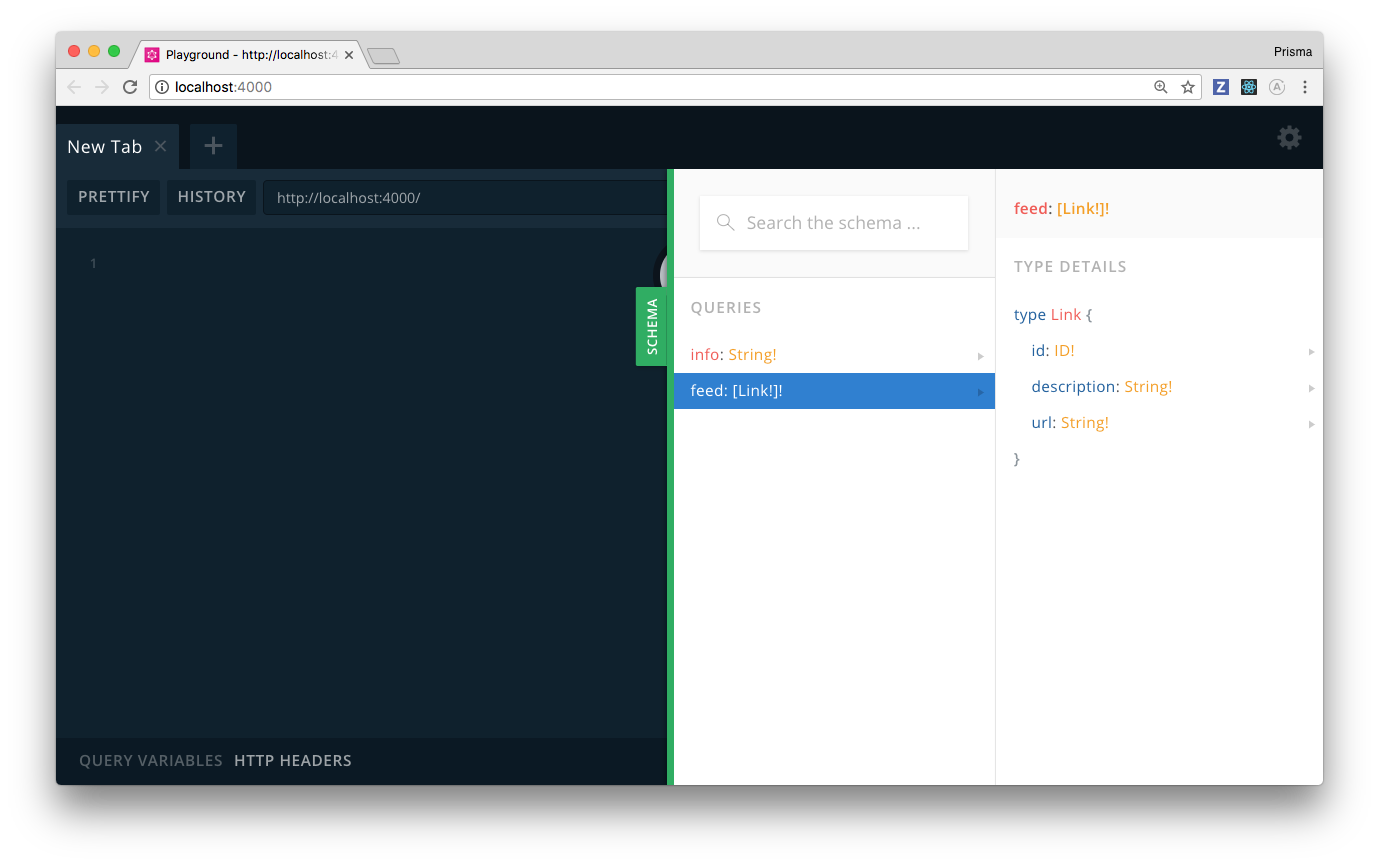Click the String! type of url

click(1085, 423)
